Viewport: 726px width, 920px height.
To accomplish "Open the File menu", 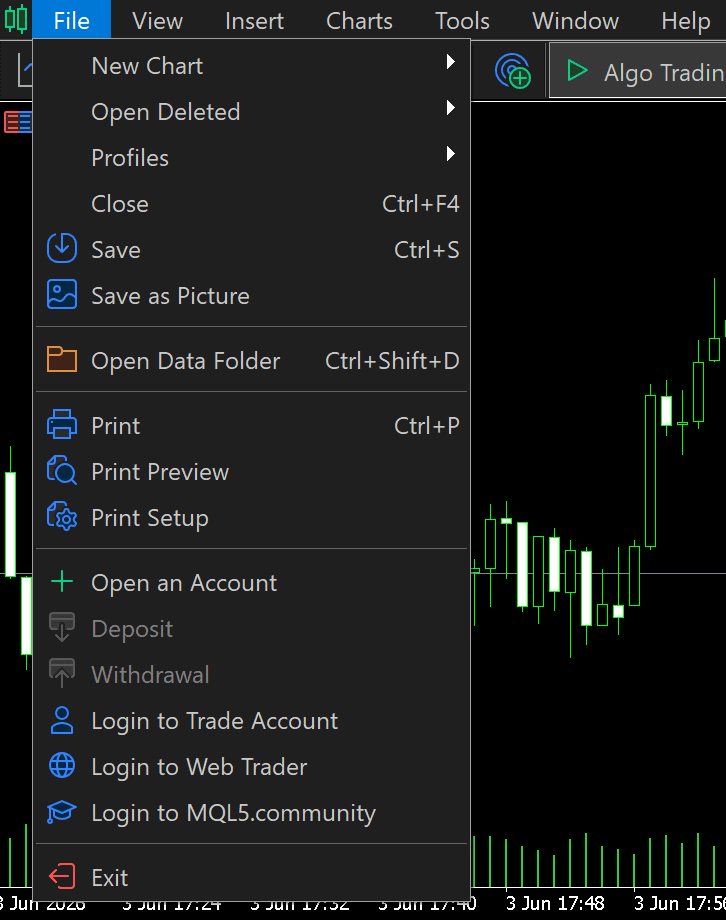I will [72, 21].
